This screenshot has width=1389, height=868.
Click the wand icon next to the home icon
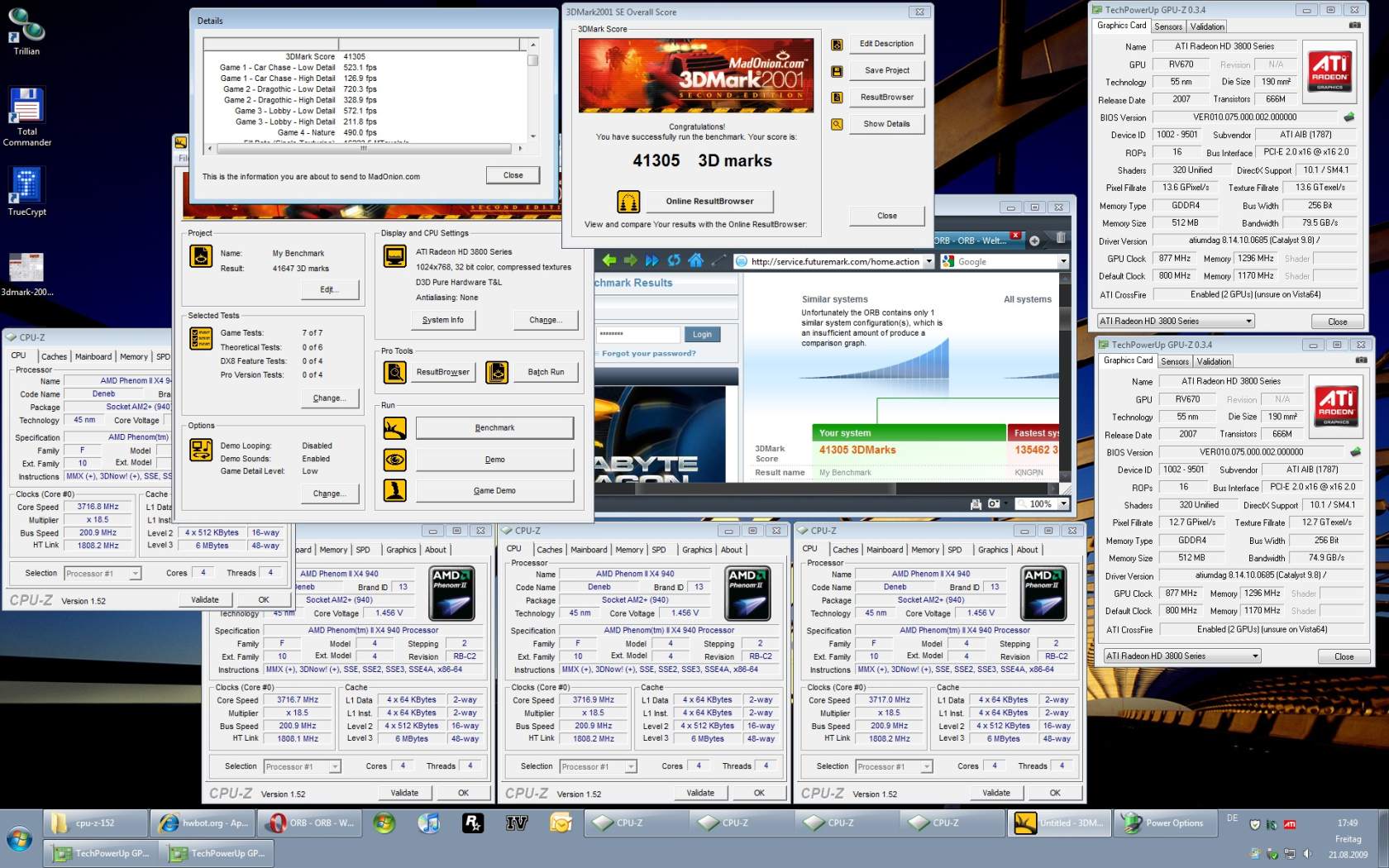click(718, 260)
